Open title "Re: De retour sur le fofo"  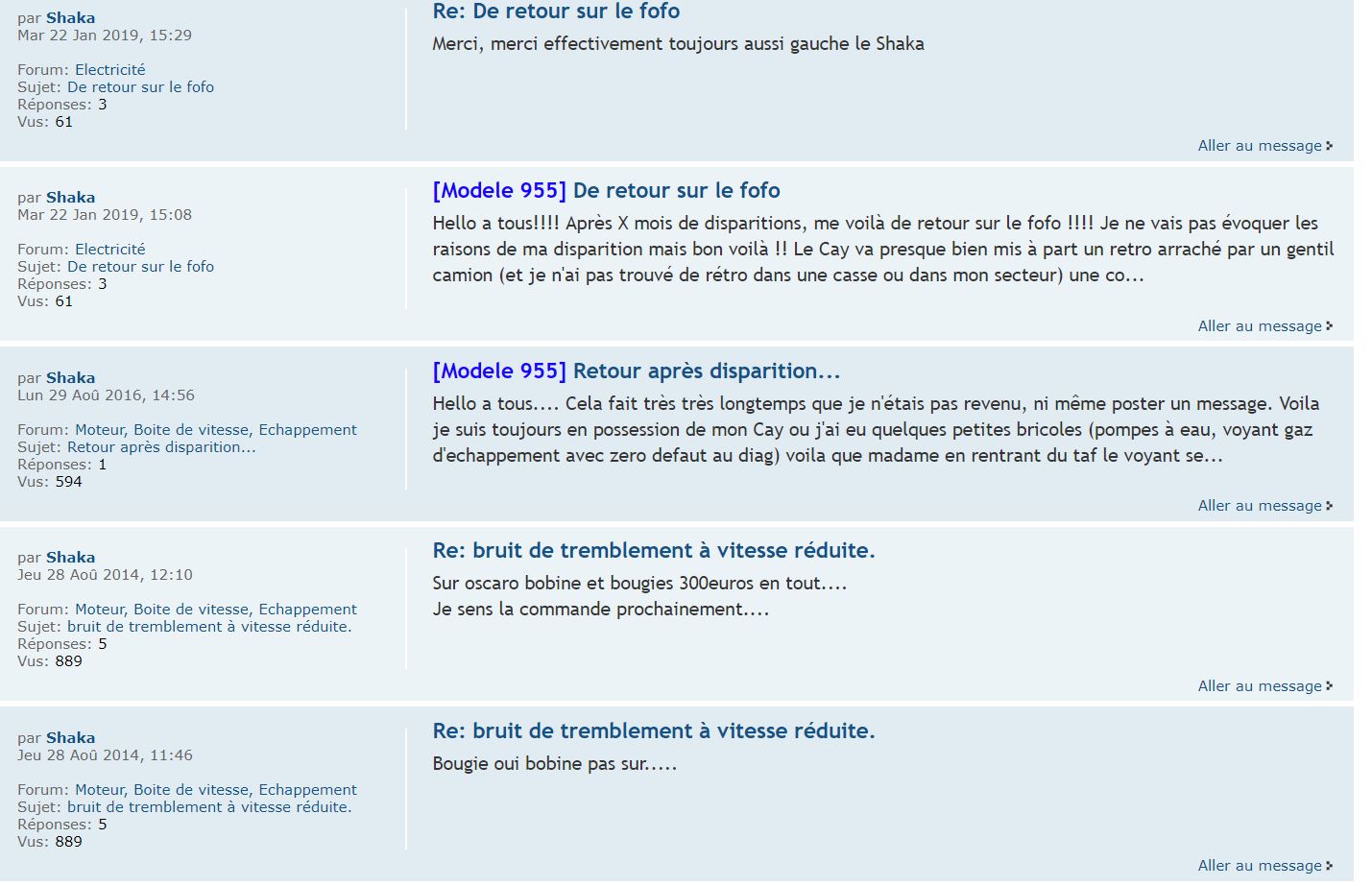556,12
